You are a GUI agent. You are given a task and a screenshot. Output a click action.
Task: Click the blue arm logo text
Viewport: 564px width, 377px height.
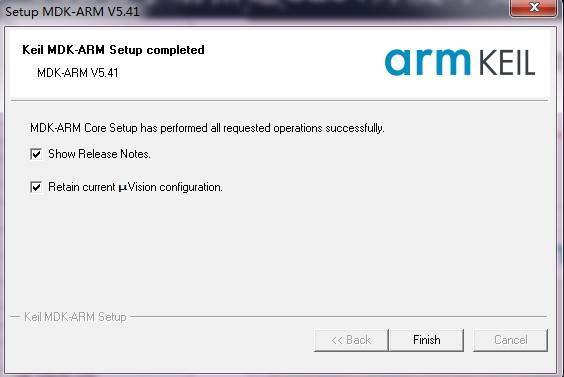[x=427, y=62]
